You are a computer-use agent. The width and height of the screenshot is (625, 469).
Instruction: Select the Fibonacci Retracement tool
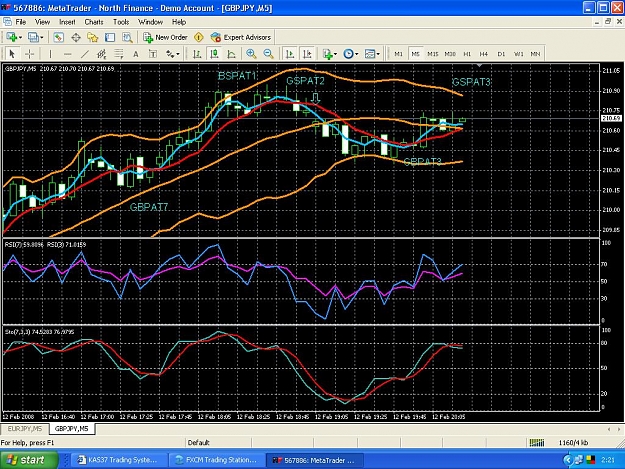click(x=119, y=53)
